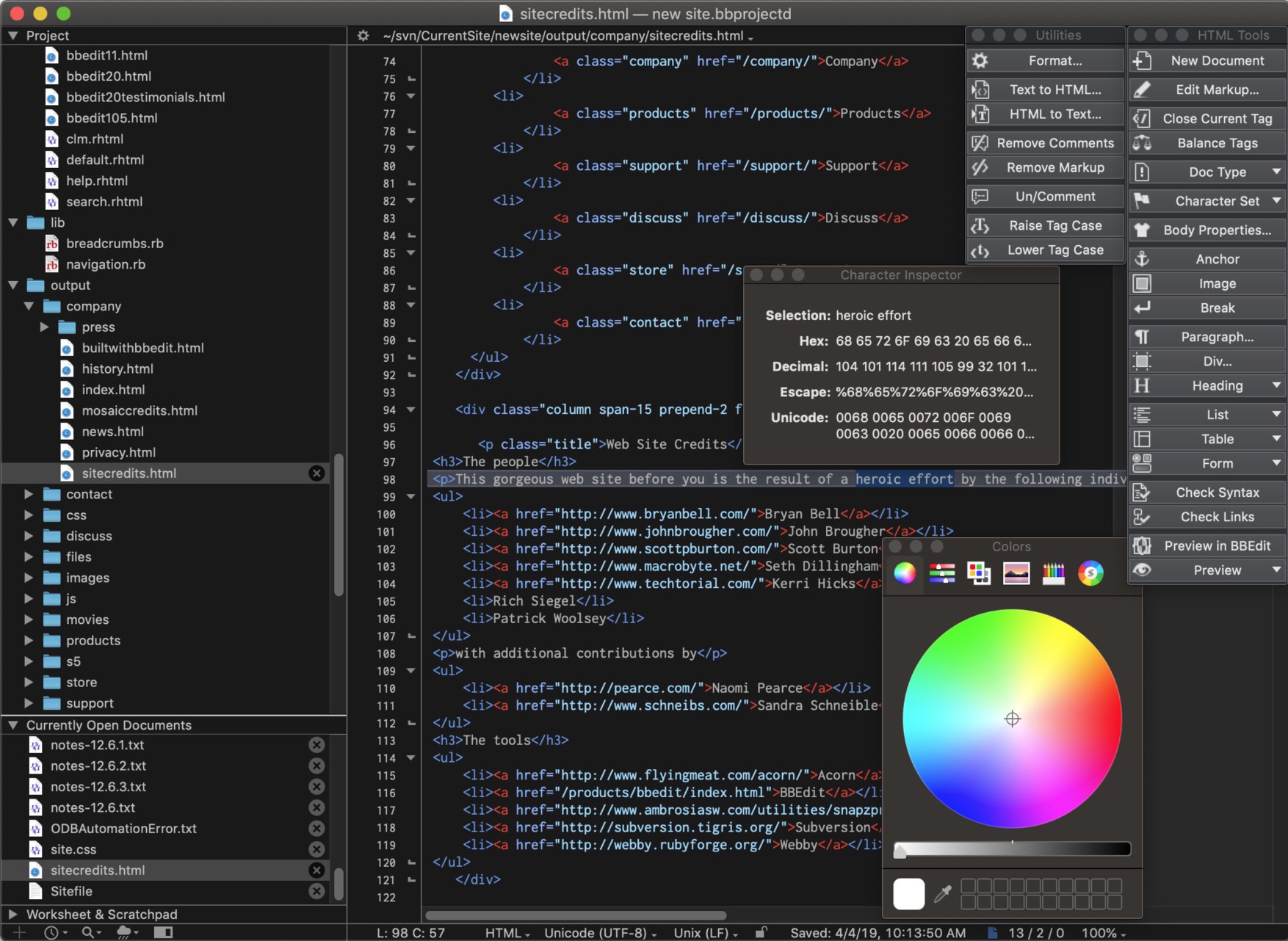Close notes-12.6.1.txt in open documents
Image resolution: width=1288 pixels, height=941 pixels.
point(316,745)
